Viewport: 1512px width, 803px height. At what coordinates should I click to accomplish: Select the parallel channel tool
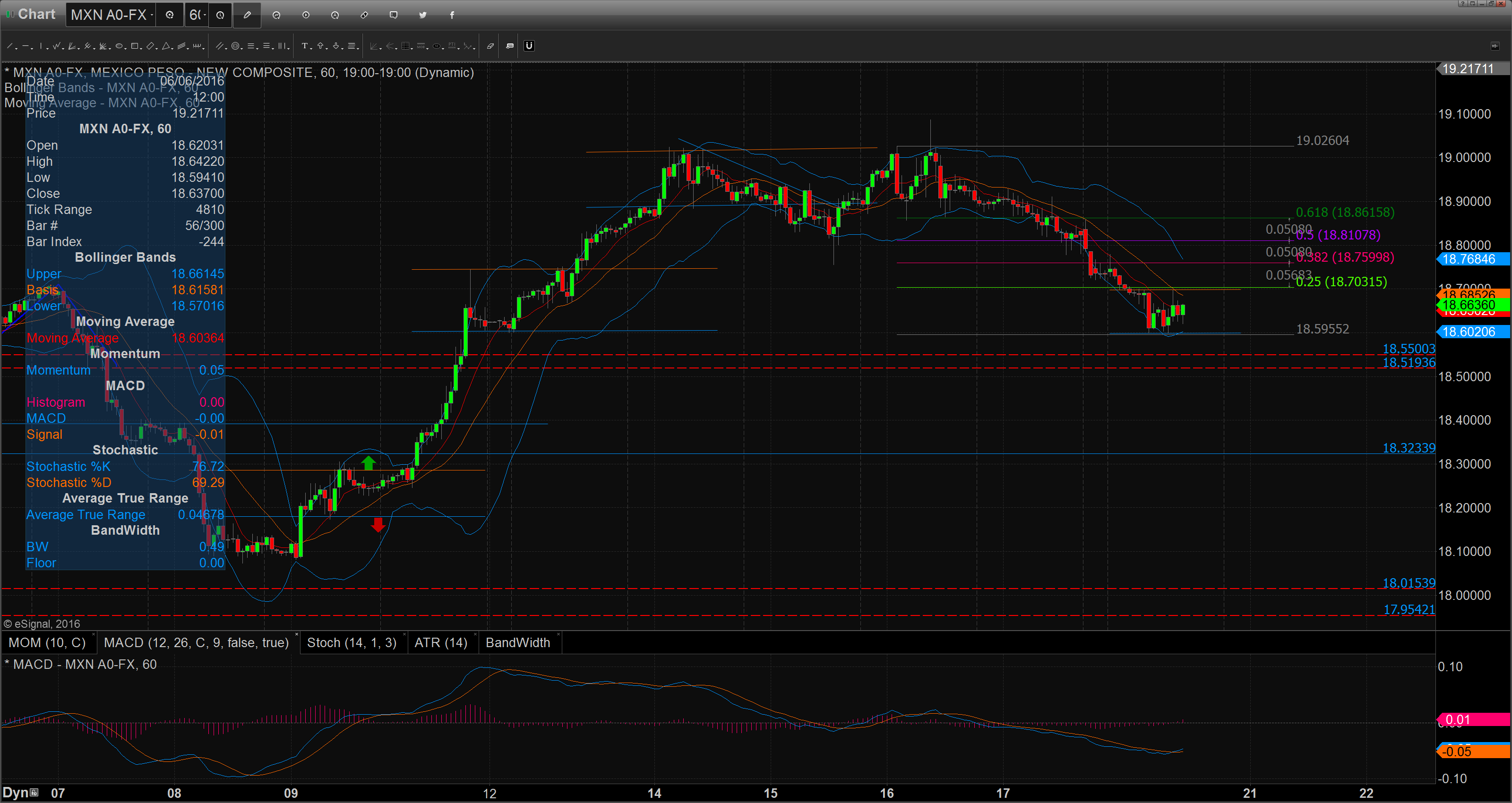[x=220, y=46]
